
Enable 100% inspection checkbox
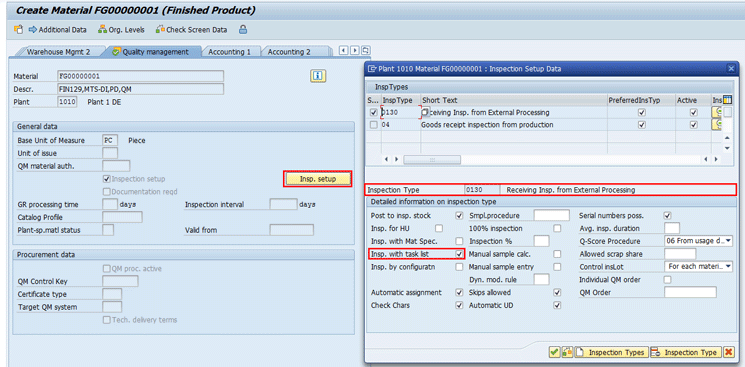(557, 228)
